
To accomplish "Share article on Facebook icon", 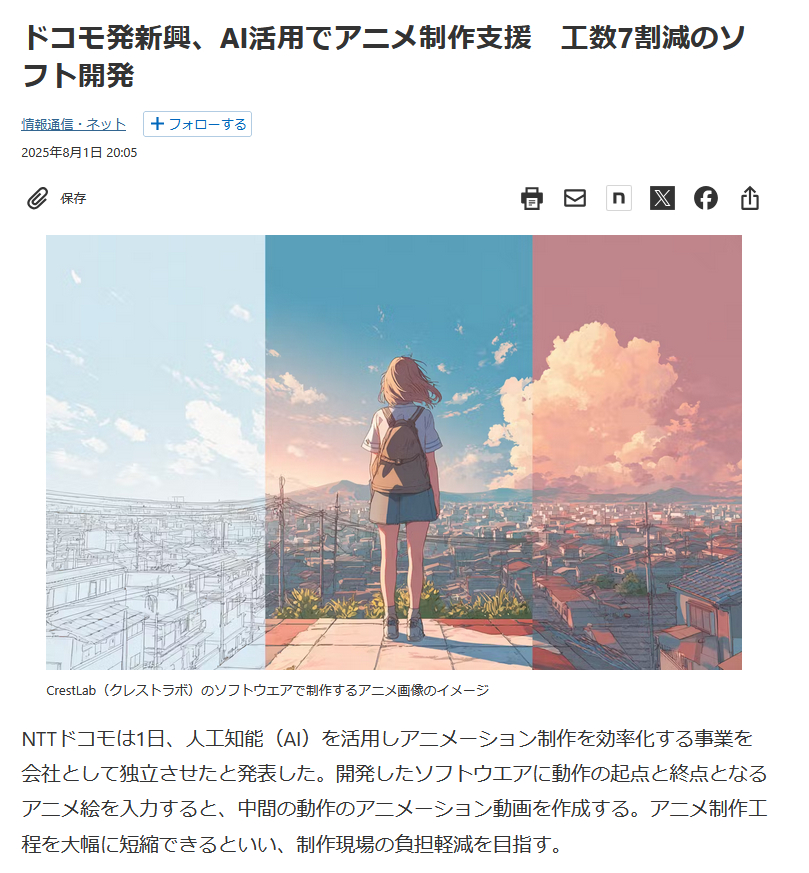I will (706, 198).
